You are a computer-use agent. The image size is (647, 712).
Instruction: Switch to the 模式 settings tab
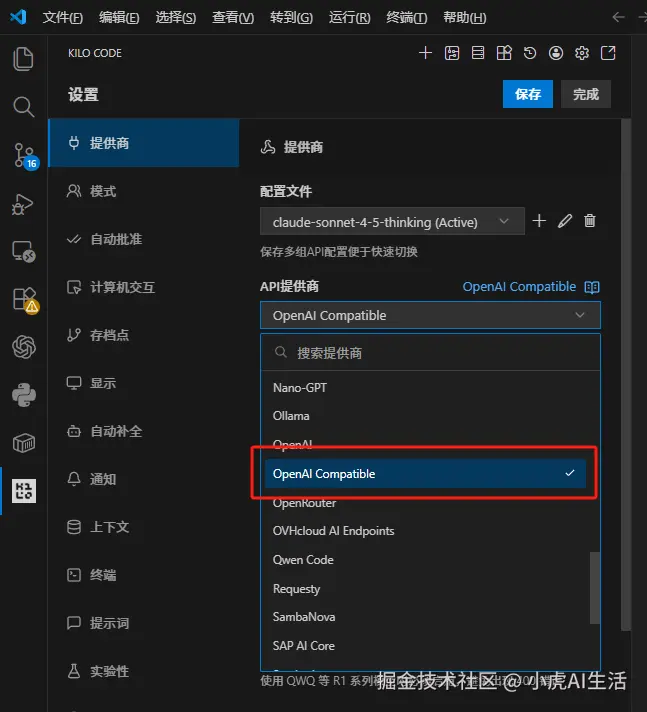pos(143,191)
